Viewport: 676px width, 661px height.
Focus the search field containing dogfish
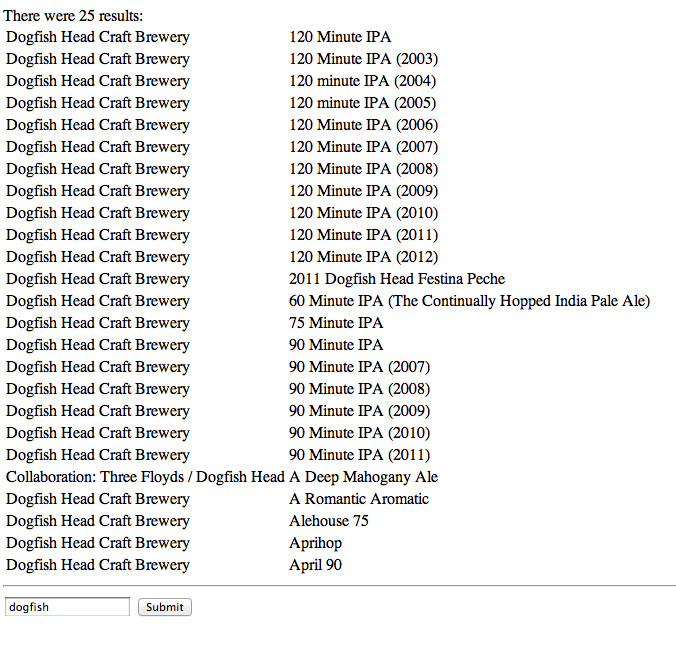[x=67, y=607]
